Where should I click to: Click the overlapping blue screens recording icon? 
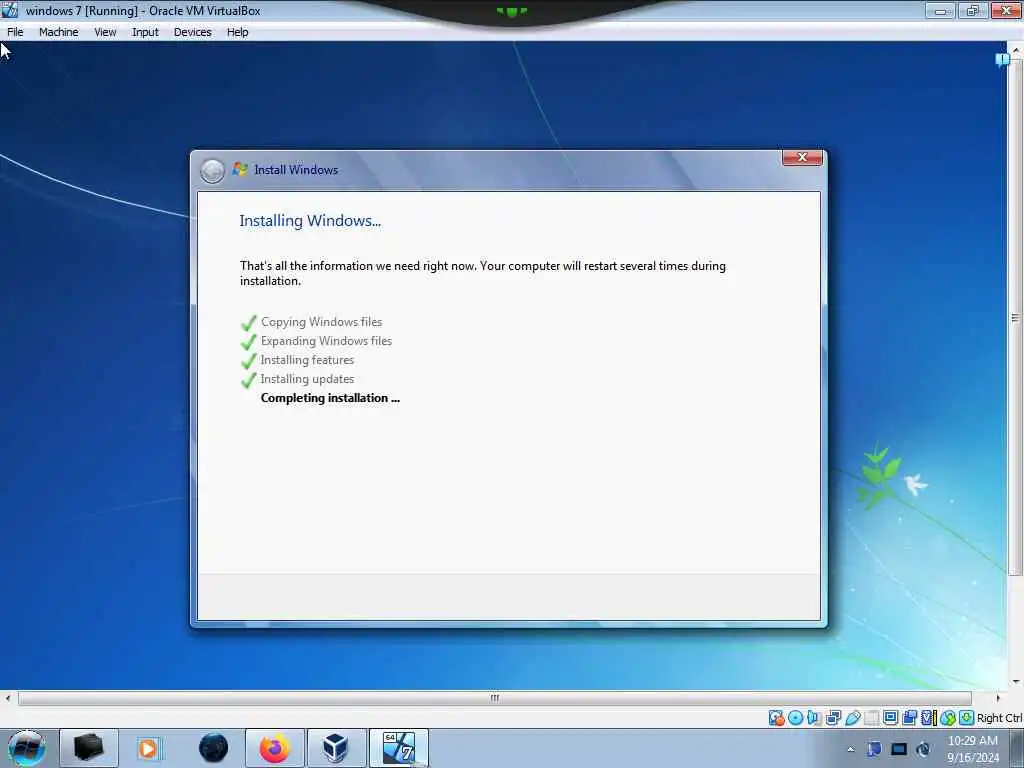[x=909, y=718]
